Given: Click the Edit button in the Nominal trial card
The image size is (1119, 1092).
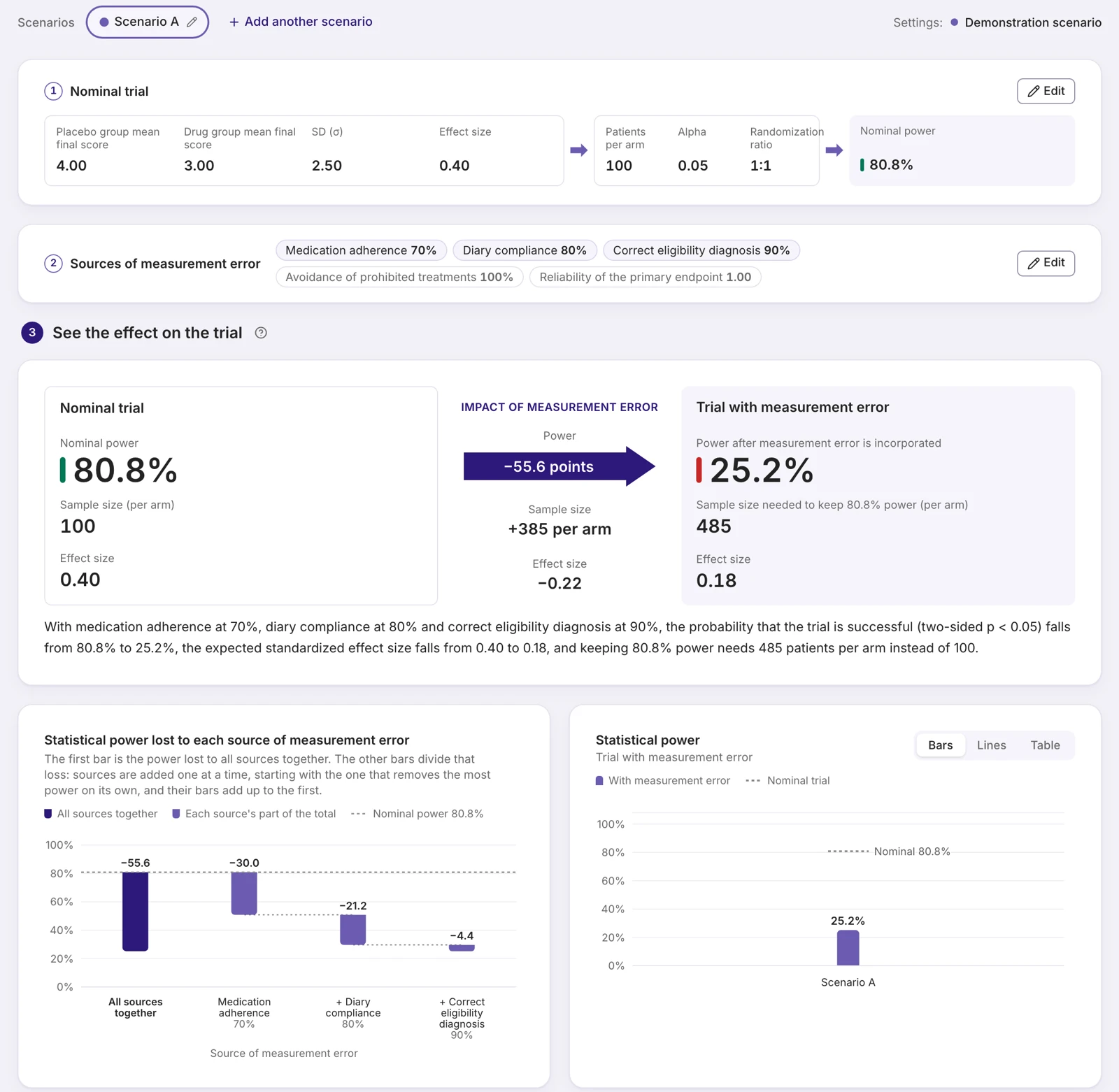Looking at the screenshot, I should click(1046, 91).
